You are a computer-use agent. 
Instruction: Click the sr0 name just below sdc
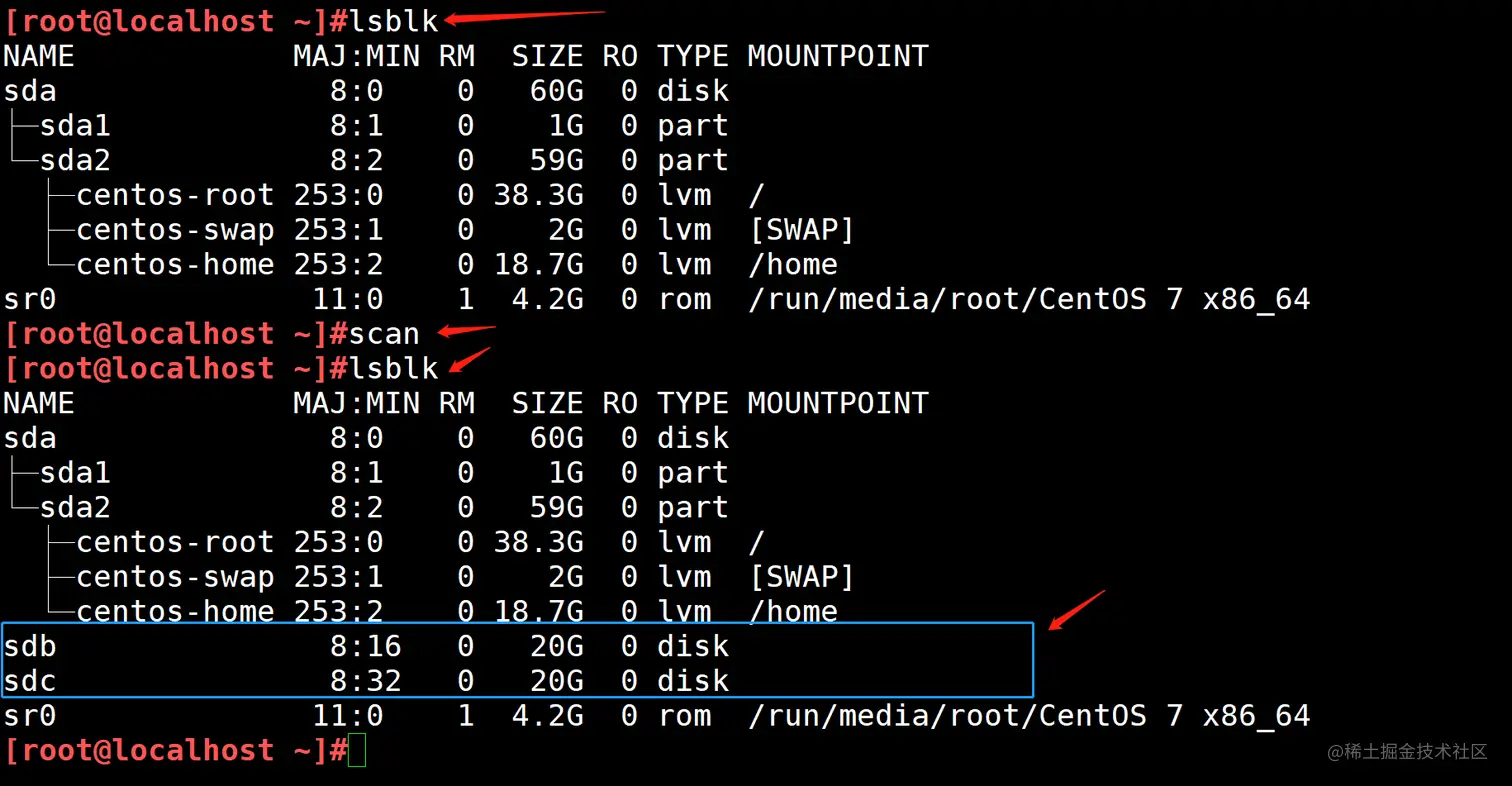[30, 716]
